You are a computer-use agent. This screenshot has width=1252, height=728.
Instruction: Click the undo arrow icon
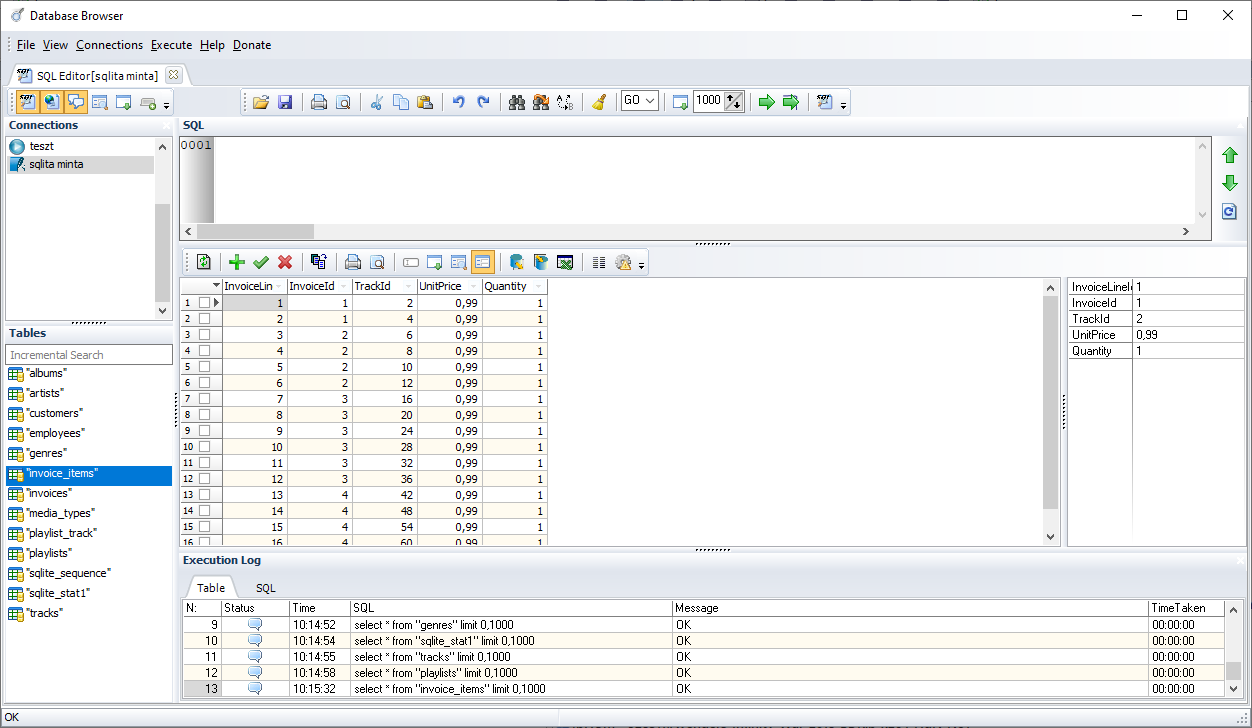click(459, 102)
